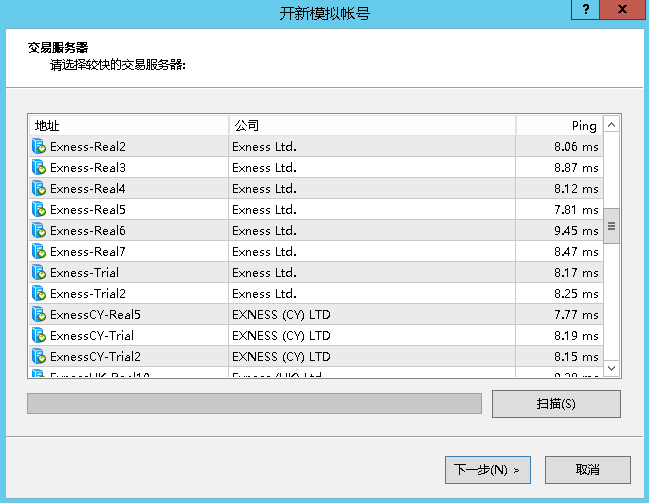Click the 8.17 ms ping value
Screen dimensions: 649x503
click(576, 273)
